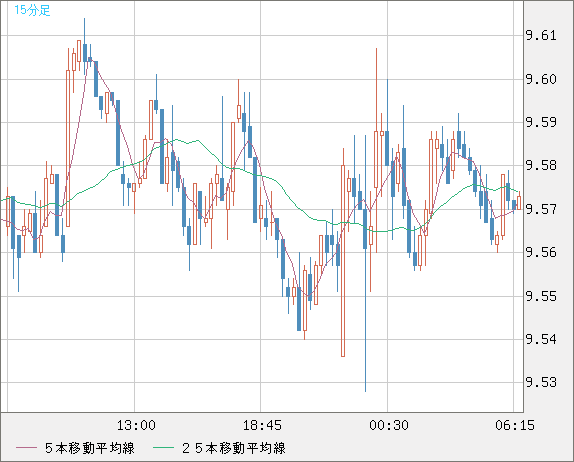The height and width of the screenshot is (462, 574).
Task: Click the 9.58 price axis label
Action: 541,165
